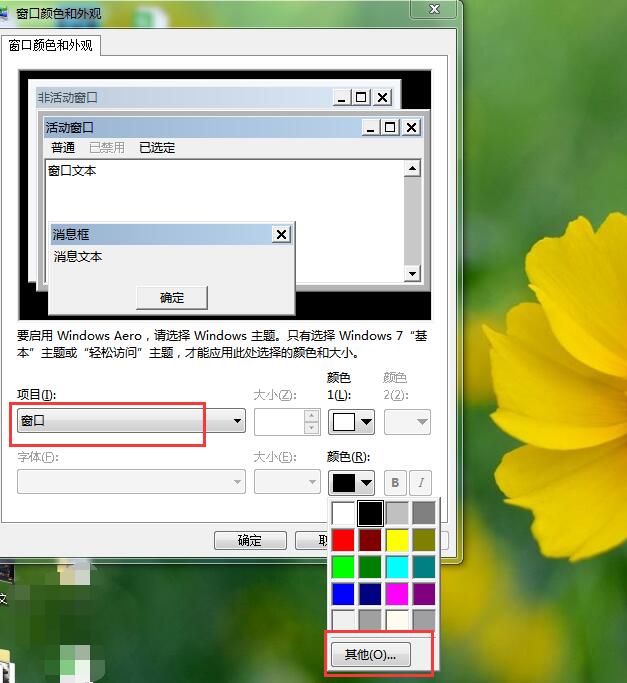Image resolution: width=627 pixels, height=683 pixels.
Task: Click the preview scrollbar down arrow
Action: pos(412,274)
